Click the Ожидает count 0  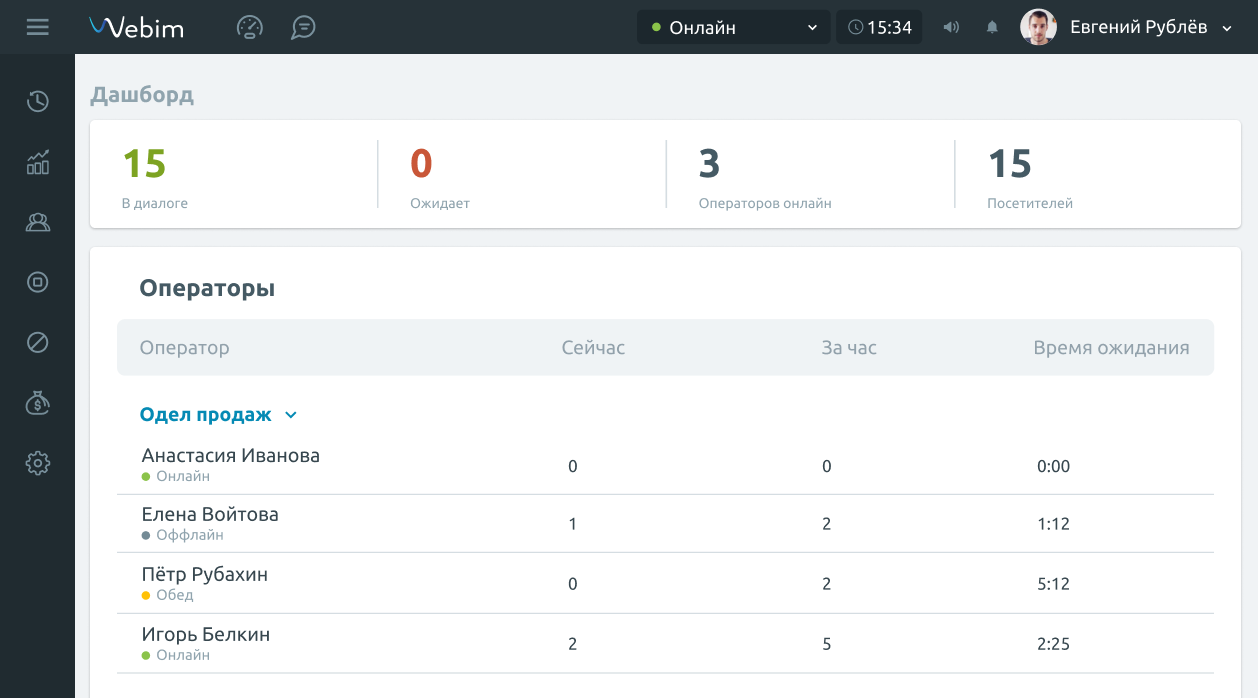[421, 163]
